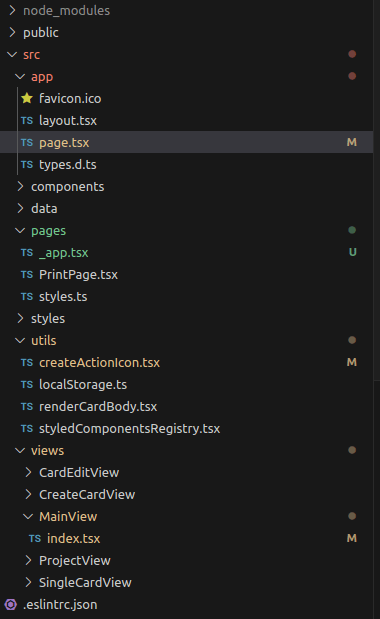Click the M status badge on page.tsx

click(x=352, y=142)
